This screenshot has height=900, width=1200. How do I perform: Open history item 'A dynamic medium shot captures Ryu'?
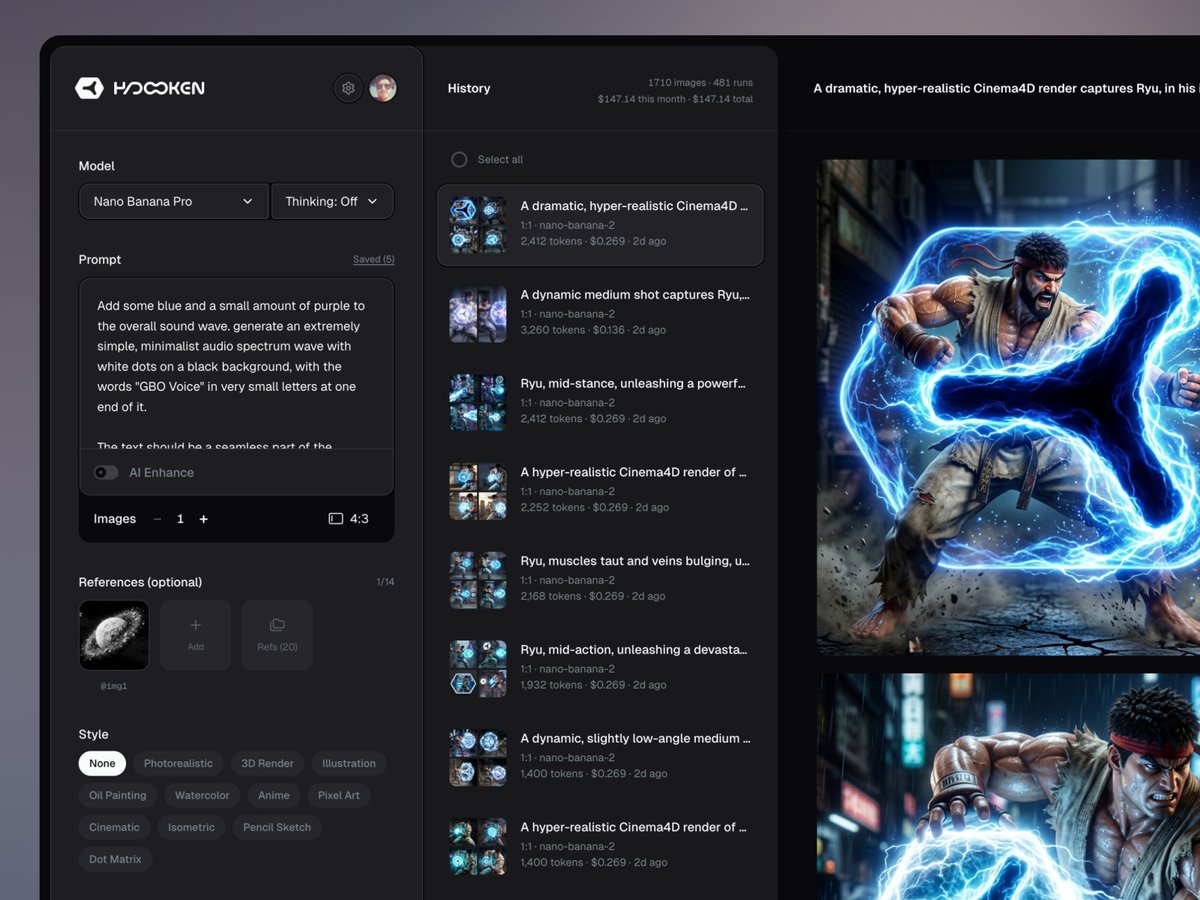tap(600, 313)
